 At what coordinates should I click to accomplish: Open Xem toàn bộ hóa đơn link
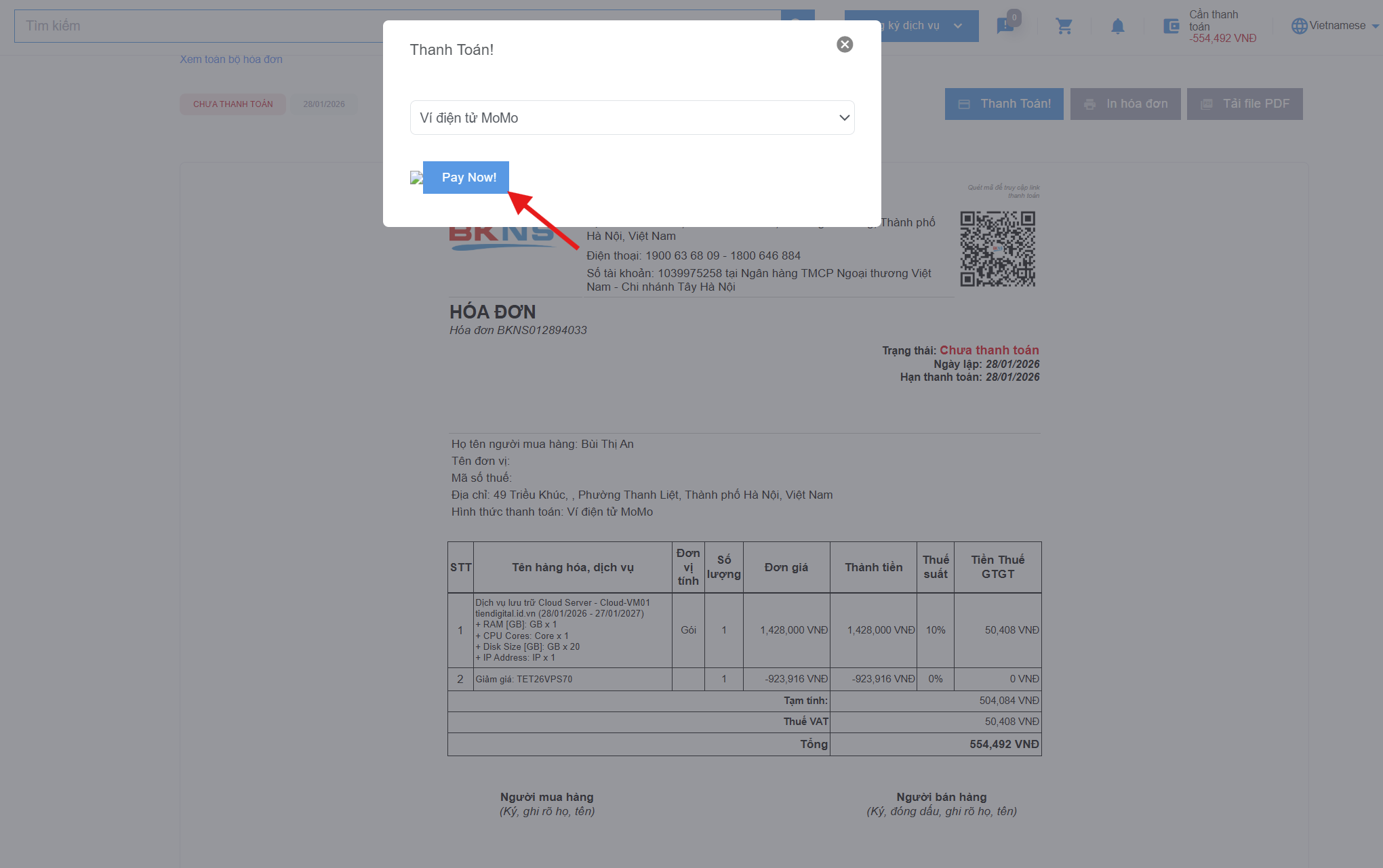point(231,60)
